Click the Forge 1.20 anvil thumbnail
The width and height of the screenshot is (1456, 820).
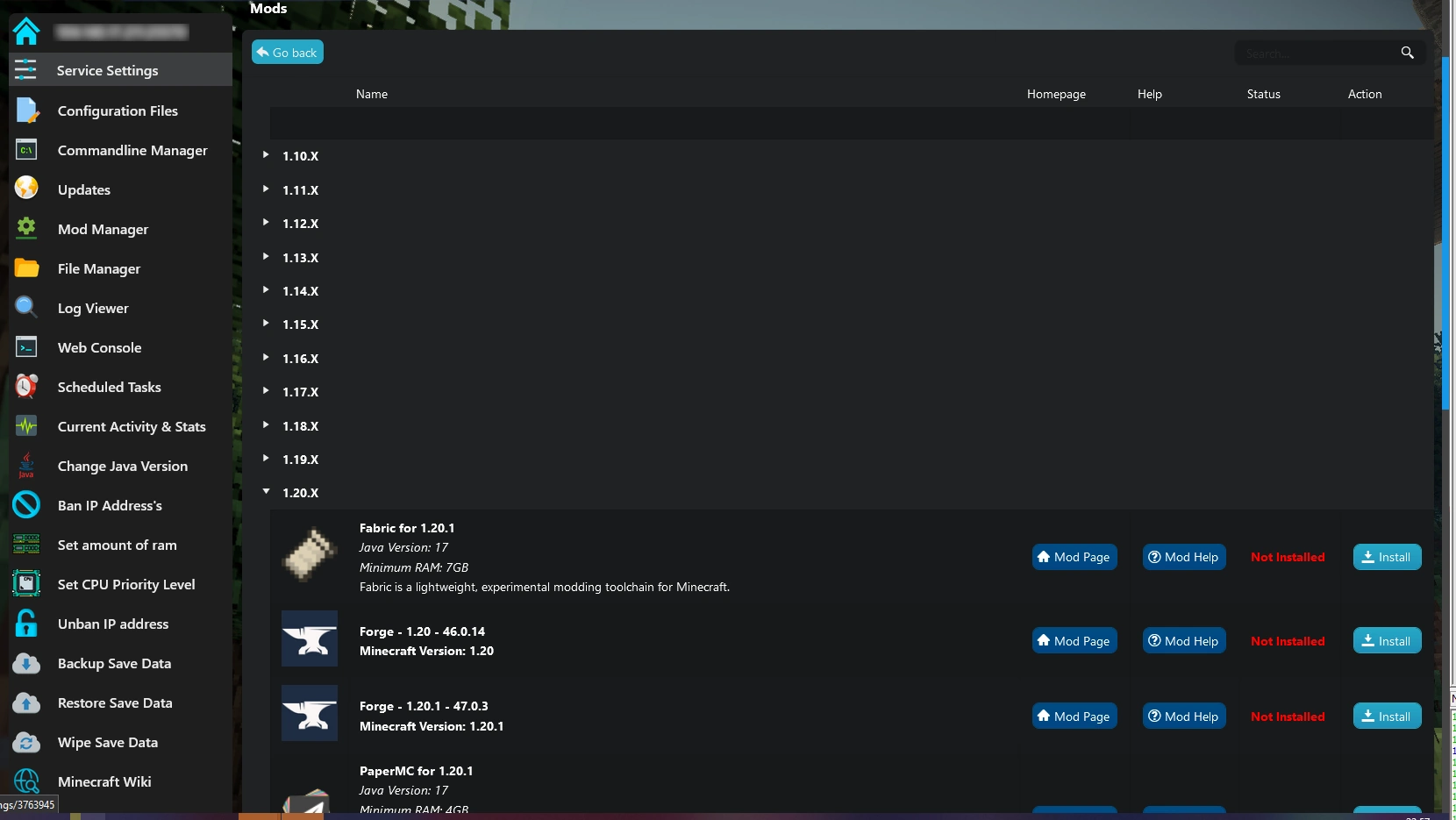pyautogui.click(x=310, y=638)
